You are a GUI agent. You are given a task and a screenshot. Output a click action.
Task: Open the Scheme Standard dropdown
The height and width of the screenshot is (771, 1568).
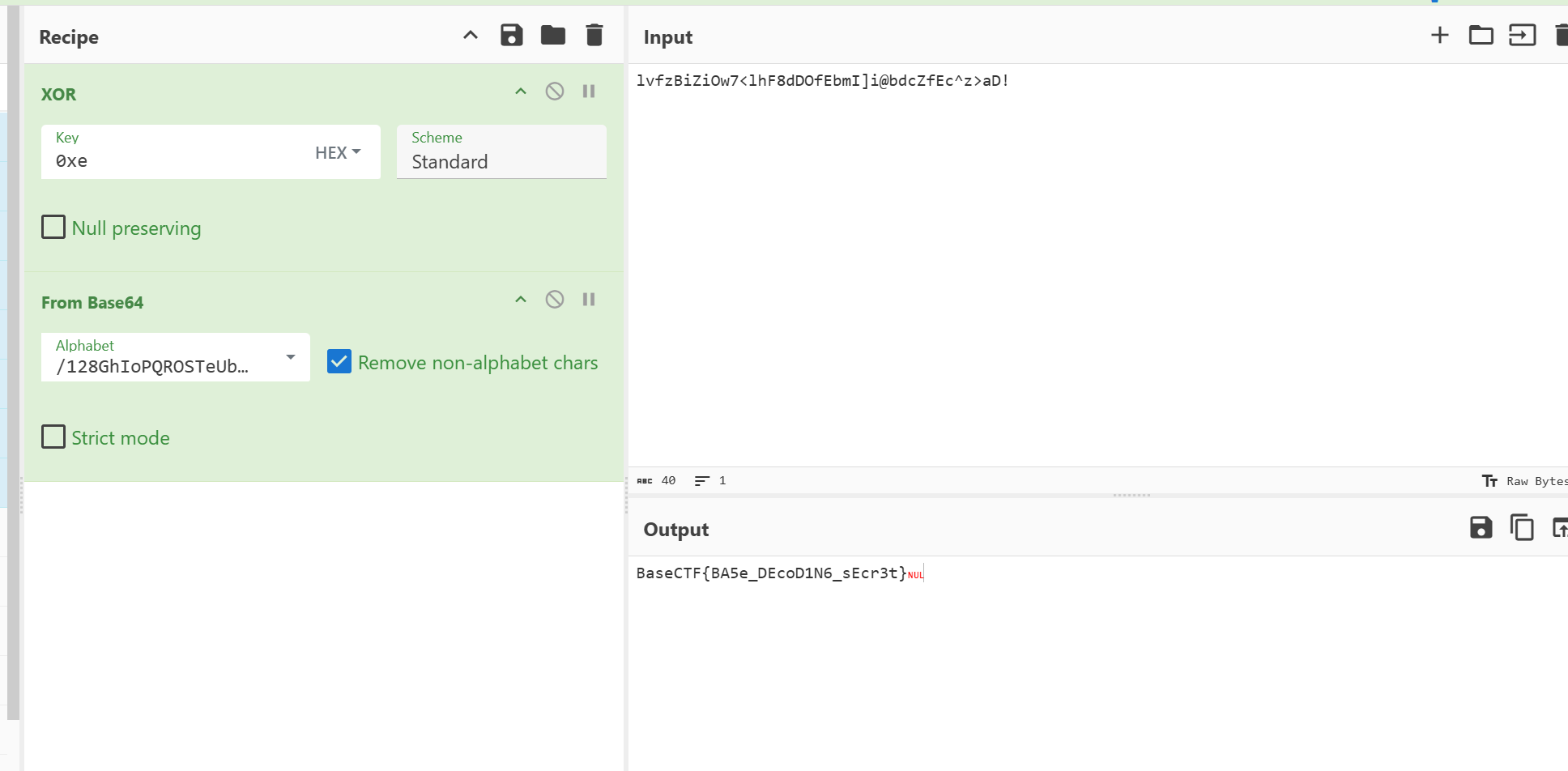501,151
